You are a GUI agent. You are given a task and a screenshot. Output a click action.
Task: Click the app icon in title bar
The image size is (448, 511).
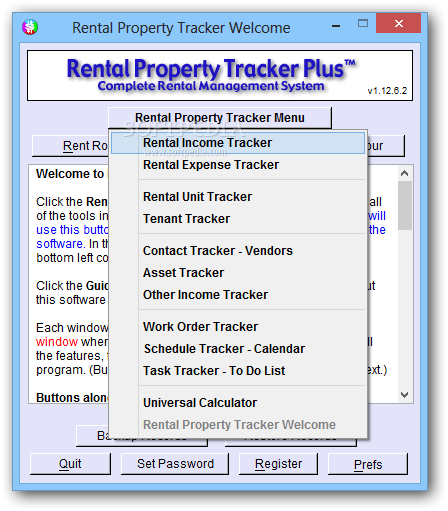tap(30, 27)
